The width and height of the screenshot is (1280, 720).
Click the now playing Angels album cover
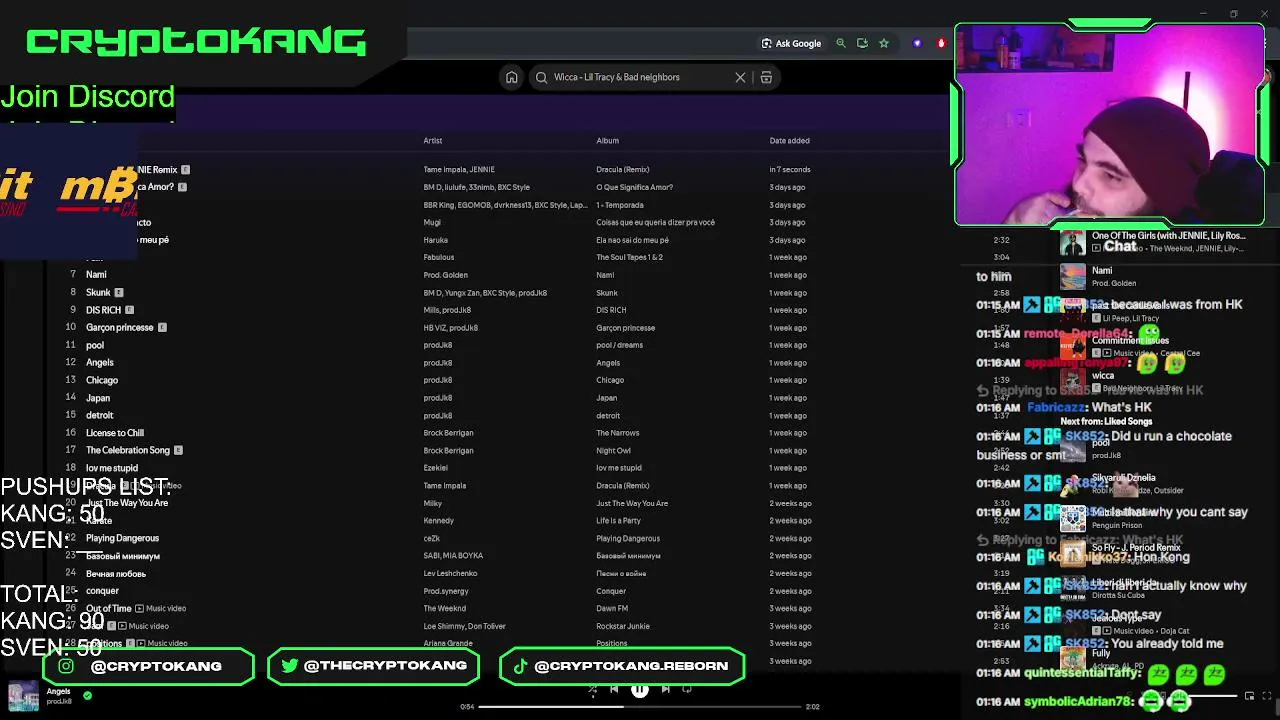(x=23, y=696)
